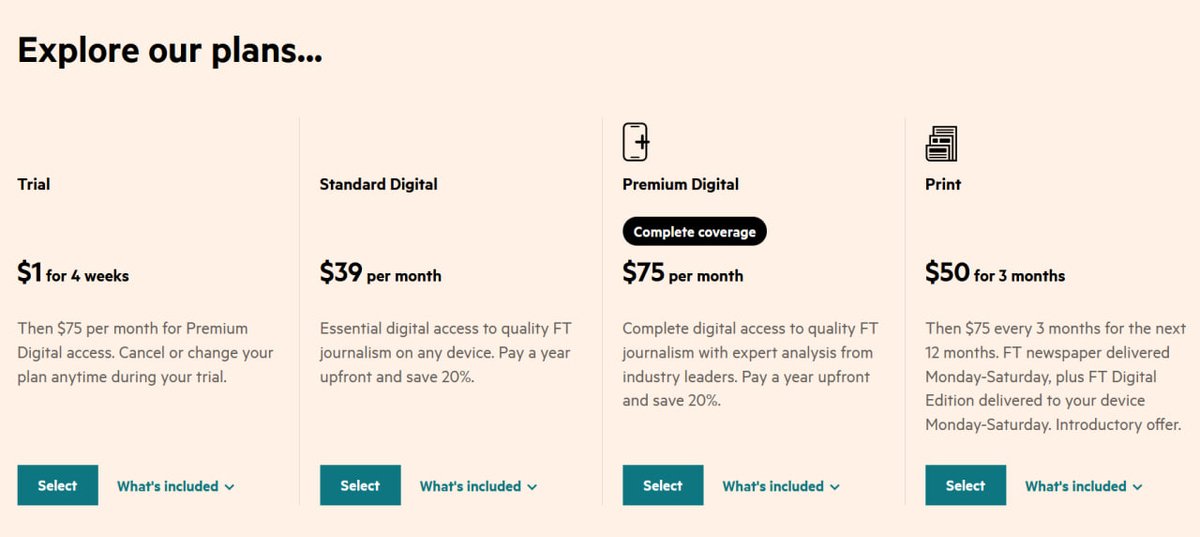Click the Standard Digital heading
The height and width of the screenshot is (537, 1200).
click(x=379, y=184)
